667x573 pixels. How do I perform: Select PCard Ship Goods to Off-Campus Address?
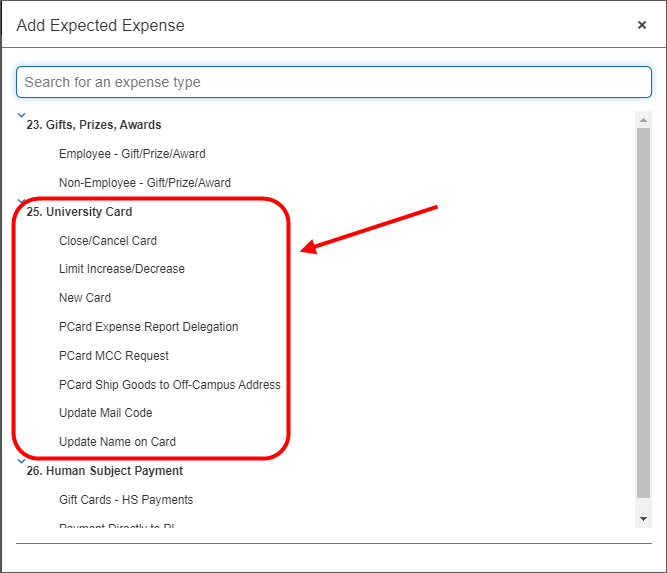[x=169, y=385]
